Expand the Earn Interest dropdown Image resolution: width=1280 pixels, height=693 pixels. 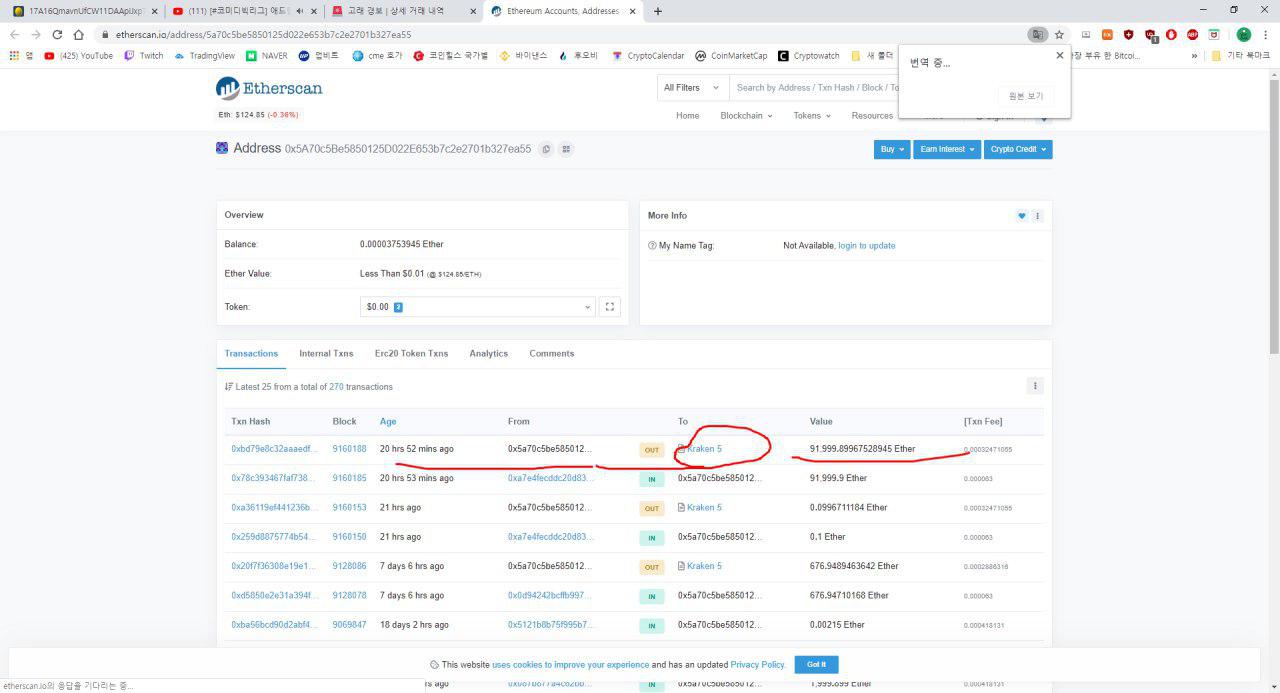pos(946,149)
